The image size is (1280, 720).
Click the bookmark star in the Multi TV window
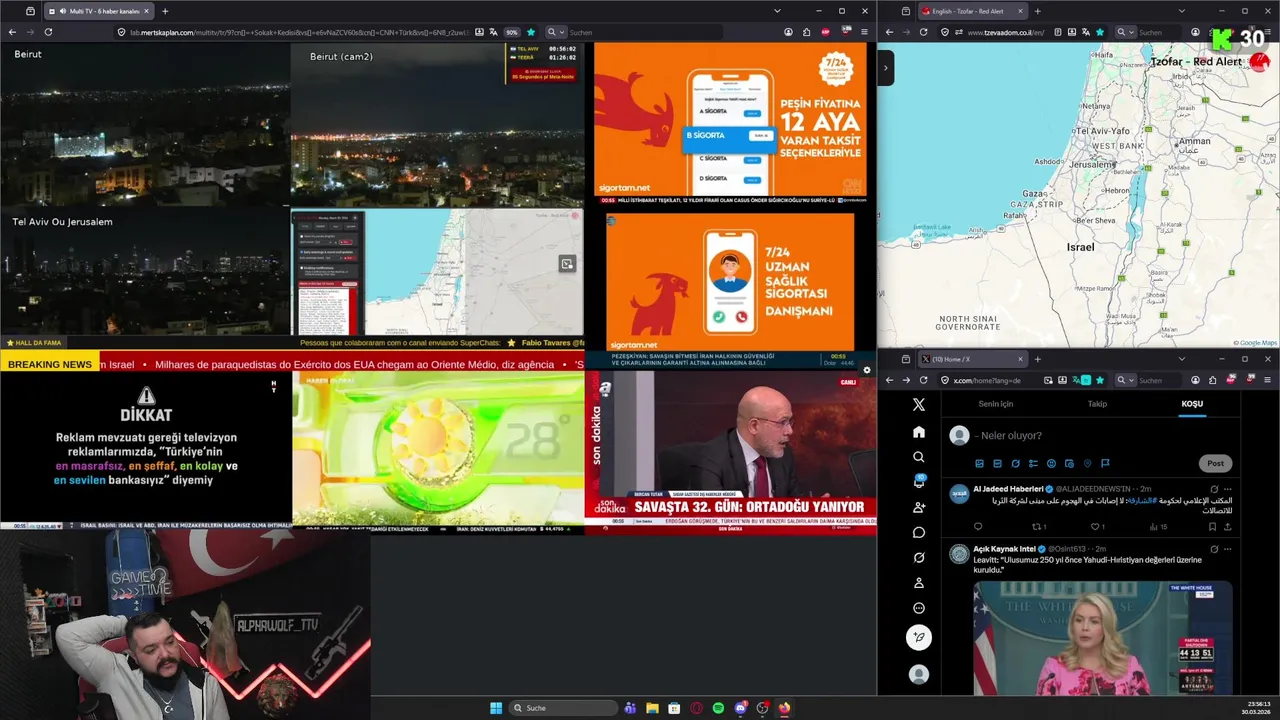coord(531,32)
